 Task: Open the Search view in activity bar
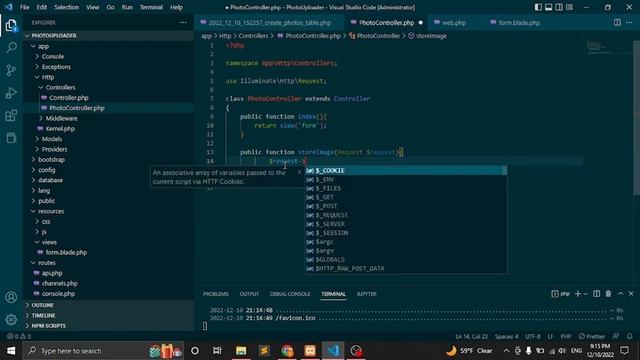click(11, 48)
